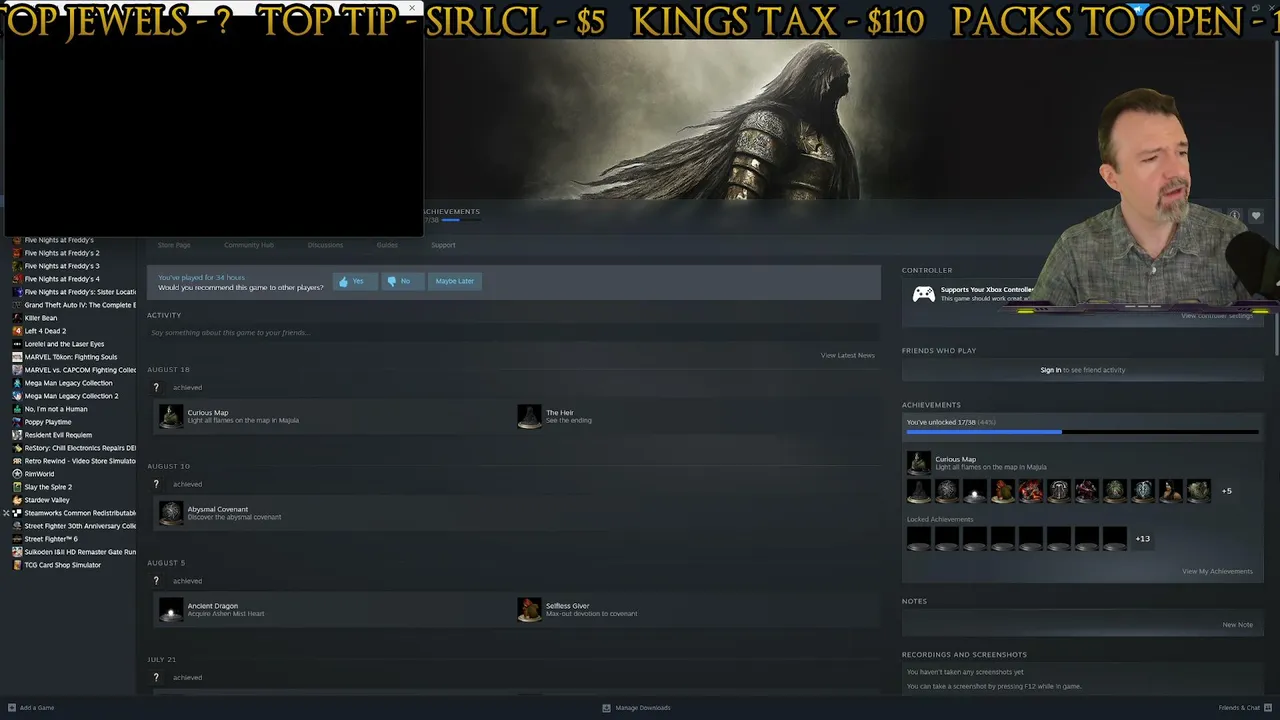
Task: Click the Mega Man Legacy Collection 2 icon
Action: tap(17, 396)
